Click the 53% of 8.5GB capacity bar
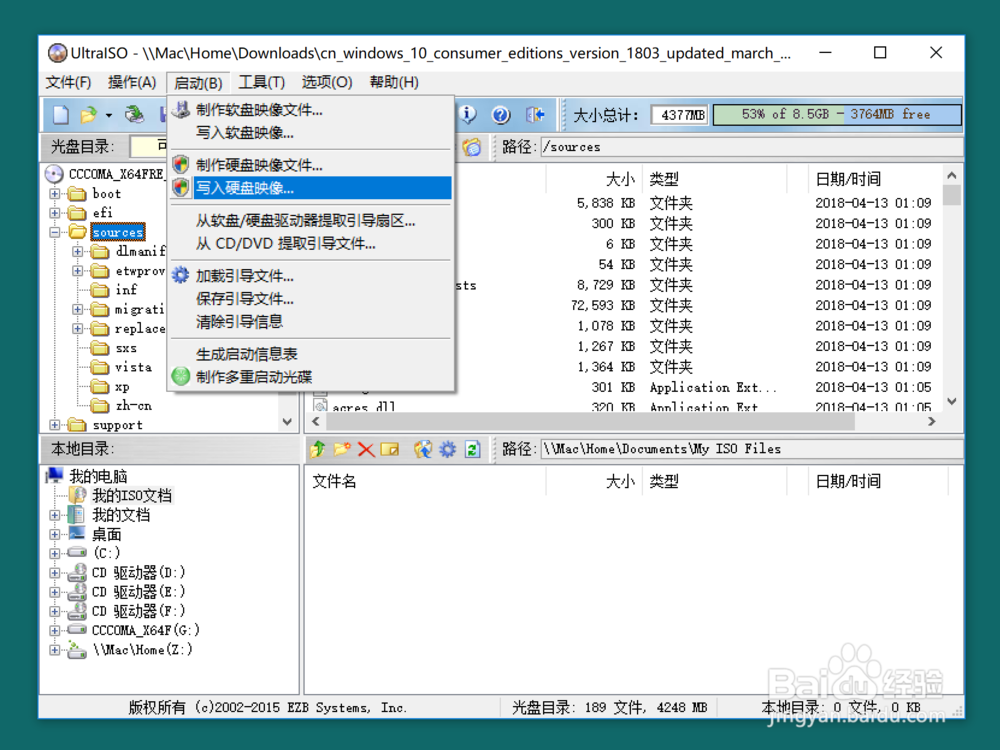Viewport: 1000px width, 750px height. 837,115
